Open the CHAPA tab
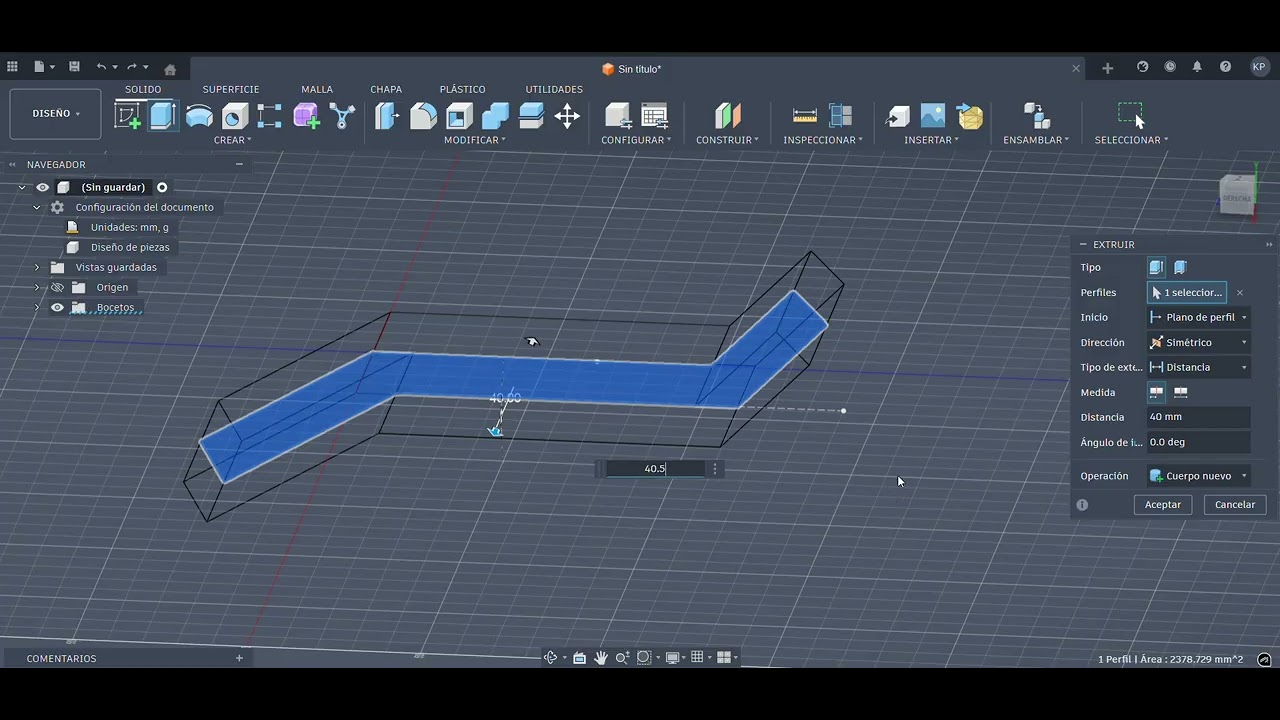This screenshot has height=720, width=1280. point(386,89)
